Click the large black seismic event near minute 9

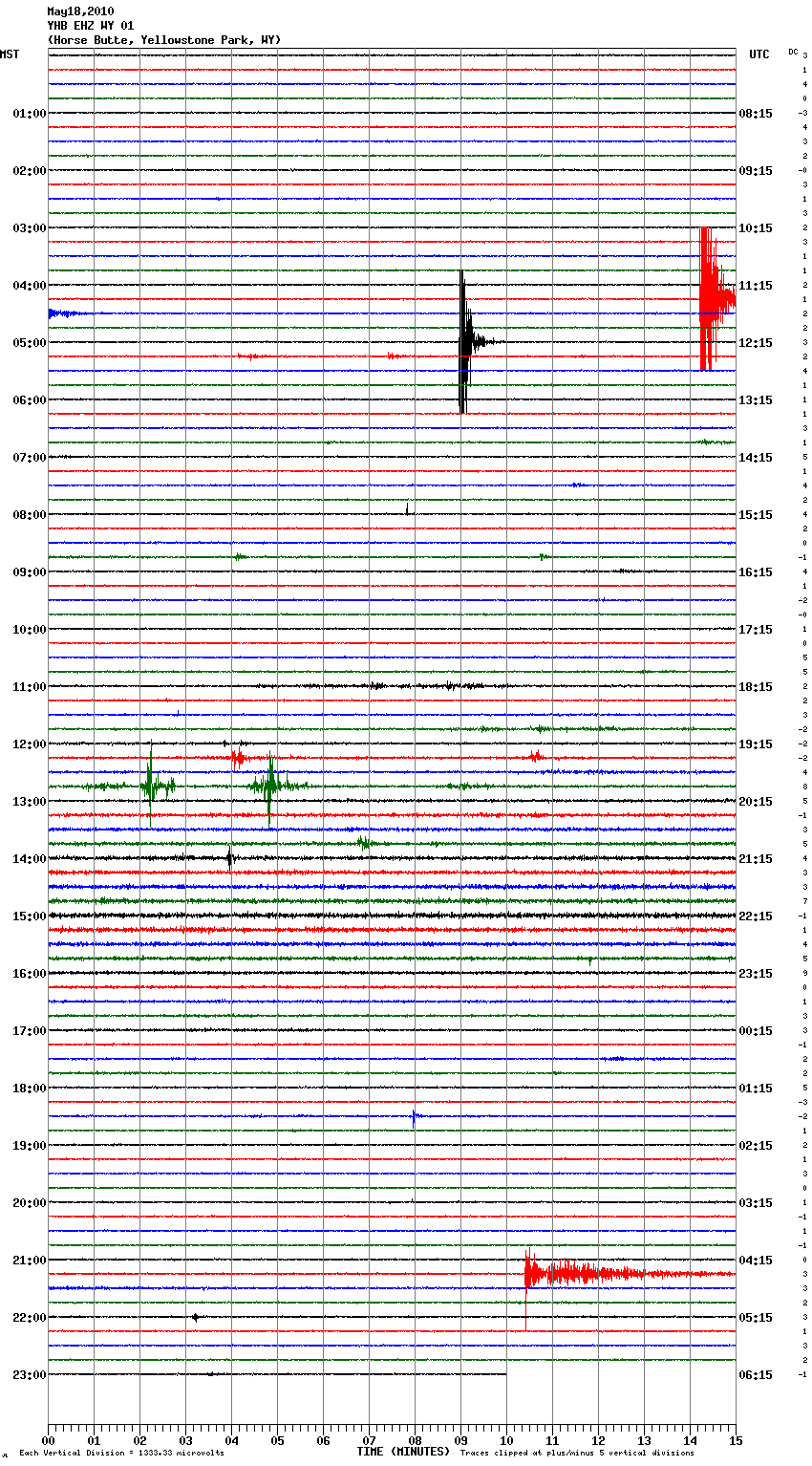pyautogui.click(x=464, y=341)
